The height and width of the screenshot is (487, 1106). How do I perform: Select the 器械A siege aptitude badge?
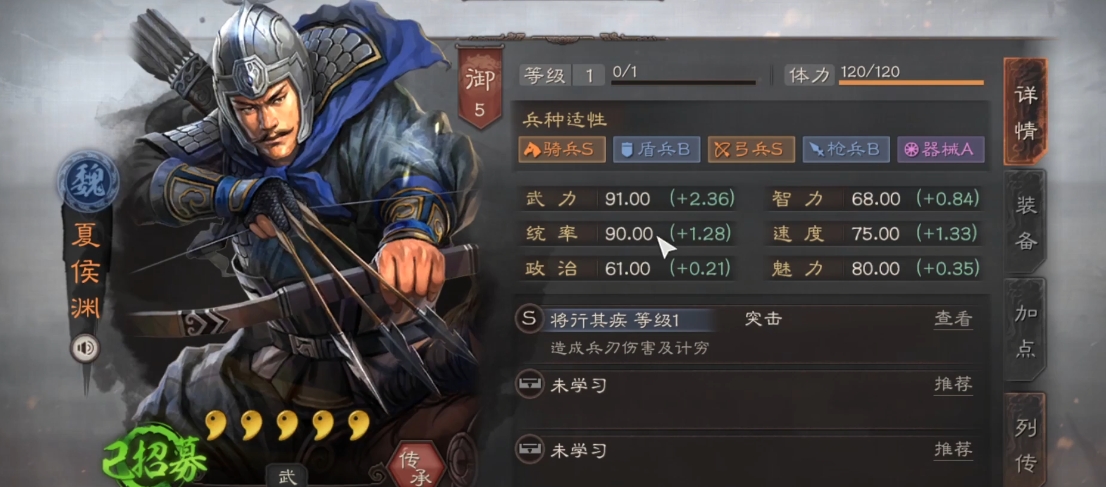(x=940, y=150)
